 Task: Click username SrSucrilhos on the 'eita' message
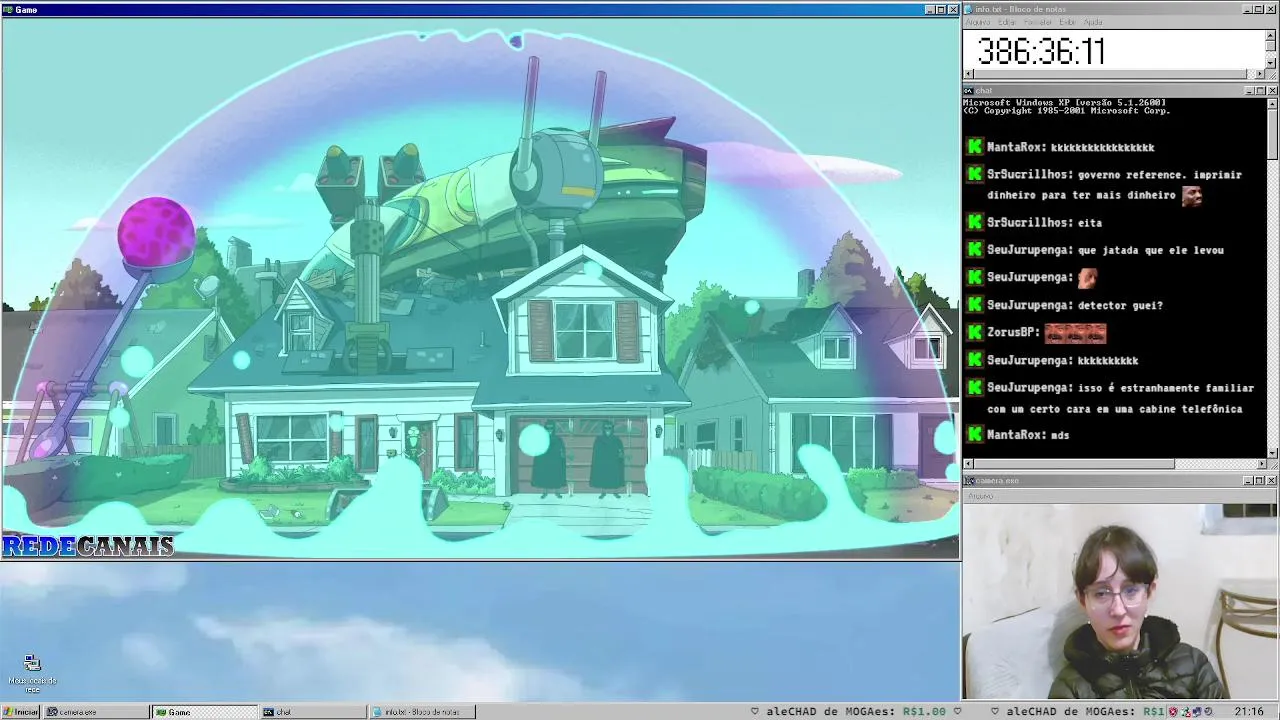point(1028,222)
